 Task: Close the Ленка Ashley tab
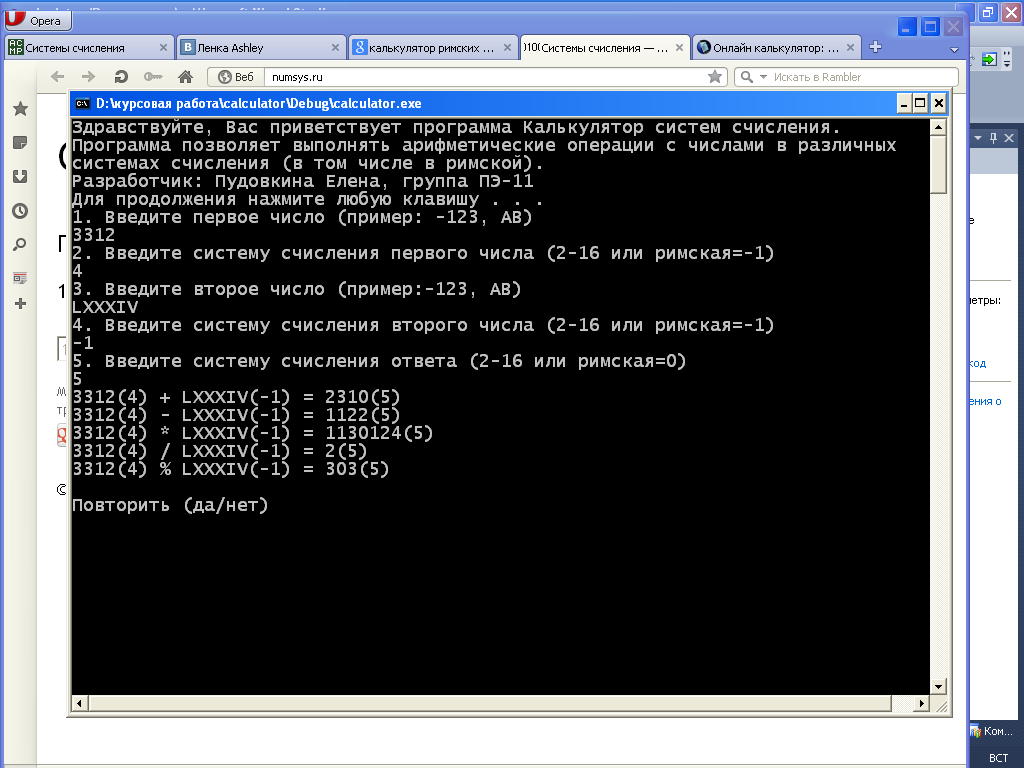point(335,48)
